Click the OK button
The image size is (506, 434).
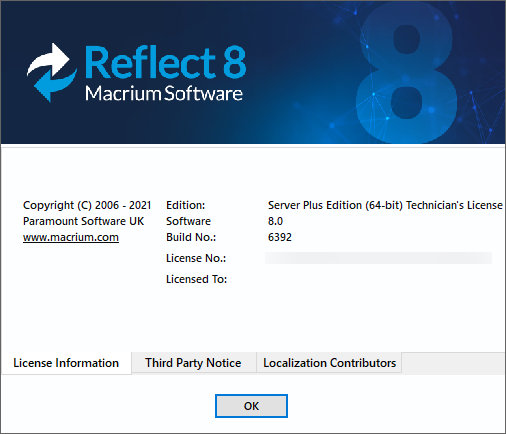coord(251,406)
